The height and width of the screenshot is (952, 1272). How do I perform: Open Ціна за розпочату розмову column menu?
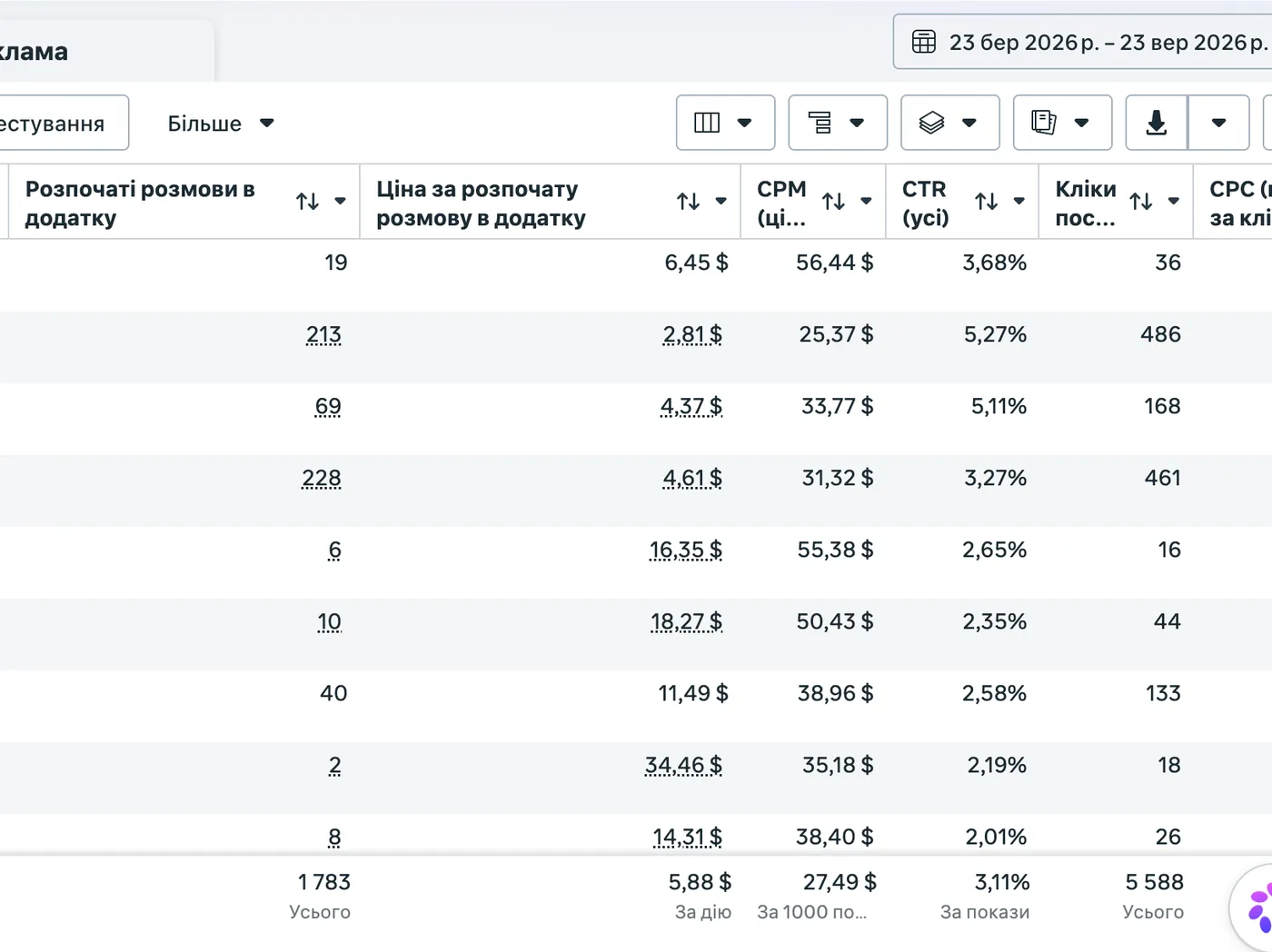[x=721, y=202]
